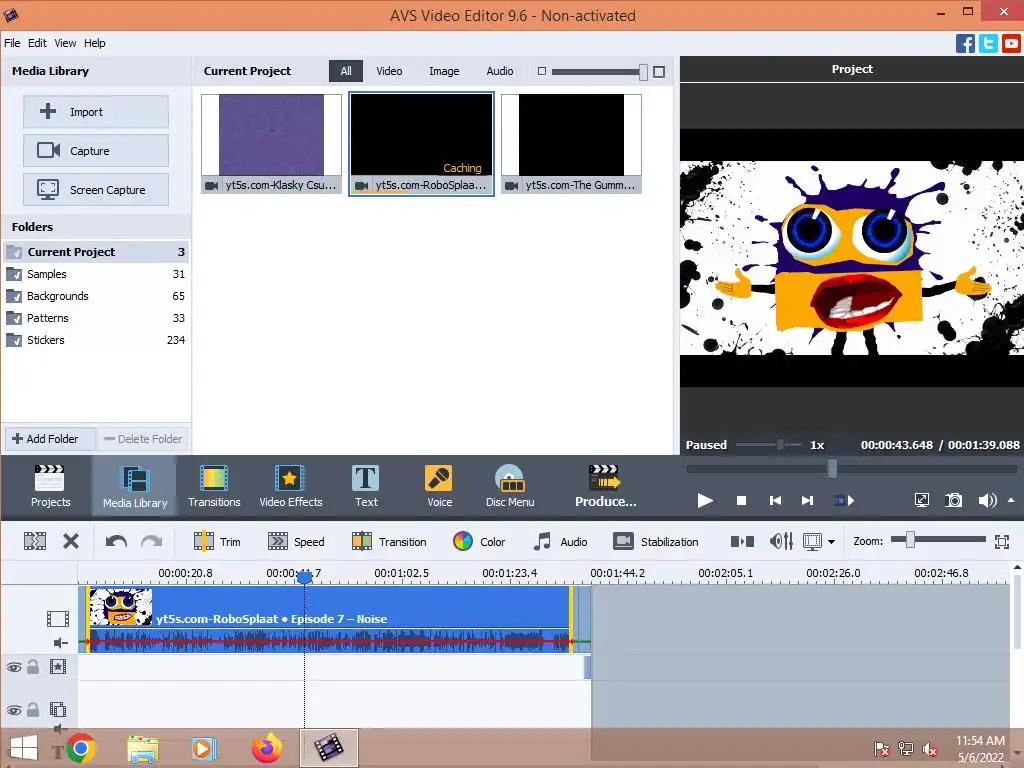Select the Image filter tab
The image size is (1024, 768).
(444, 71)
